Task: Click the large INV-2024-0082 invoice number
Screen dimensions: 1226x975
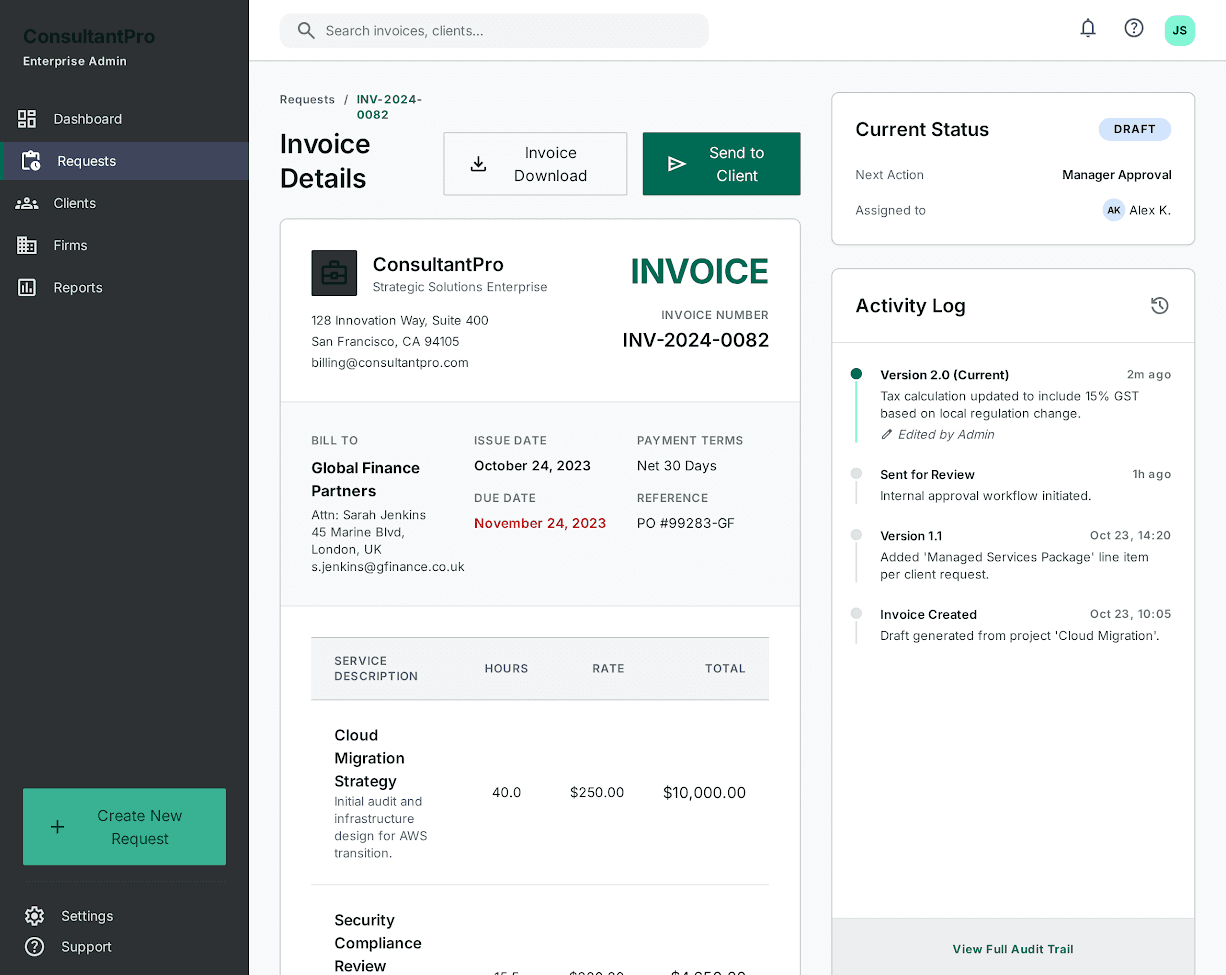Action: click(696, 340)
